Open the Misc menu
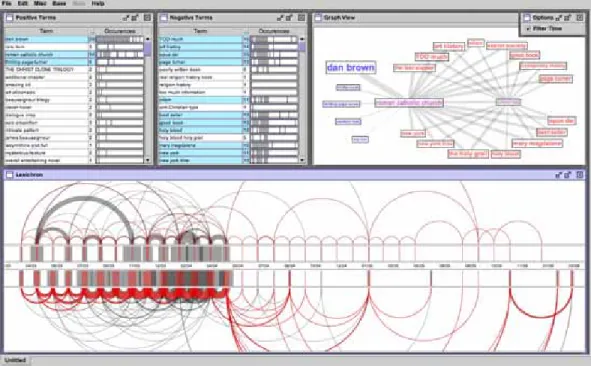The height and width of the screenshot is (366, 591). [x=40, y=3]
